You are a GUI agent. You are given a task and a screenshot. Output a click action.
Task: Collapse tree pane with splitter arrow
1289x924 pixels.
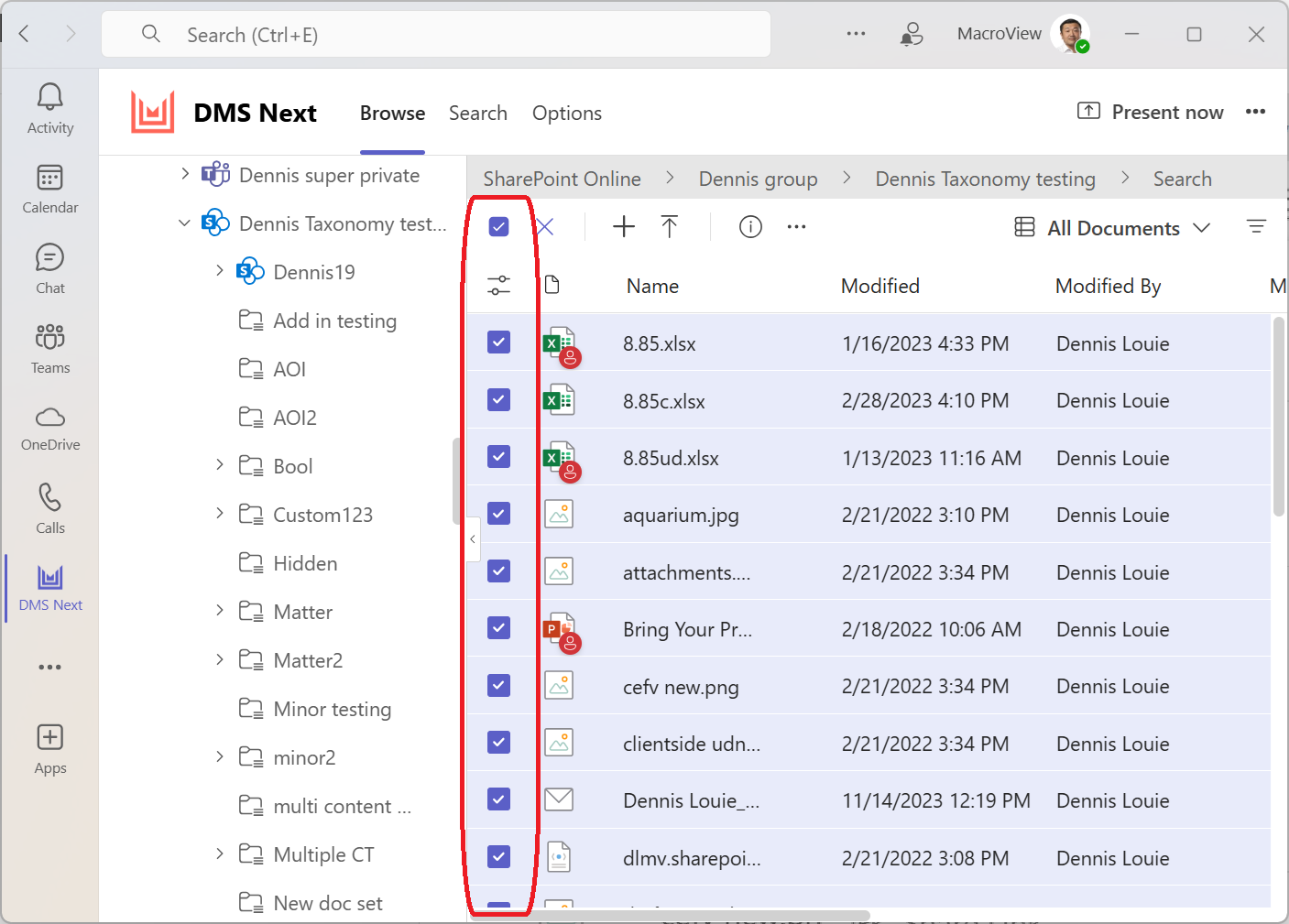click(x=473, y=539)
